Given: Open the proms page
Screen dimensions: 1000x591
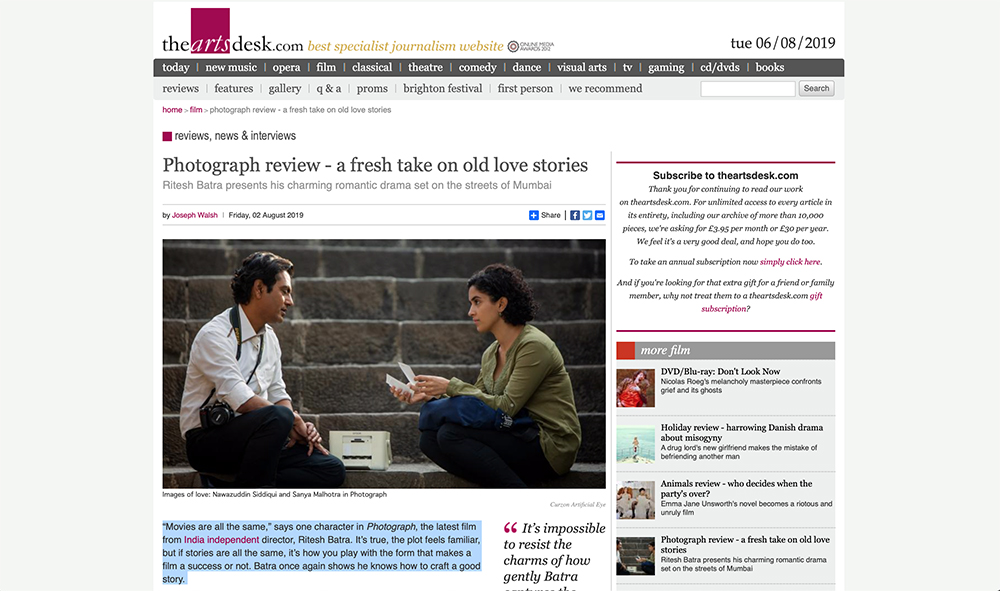Looking at the screenshot, I should pyautogui.click(x=372, y=89).
